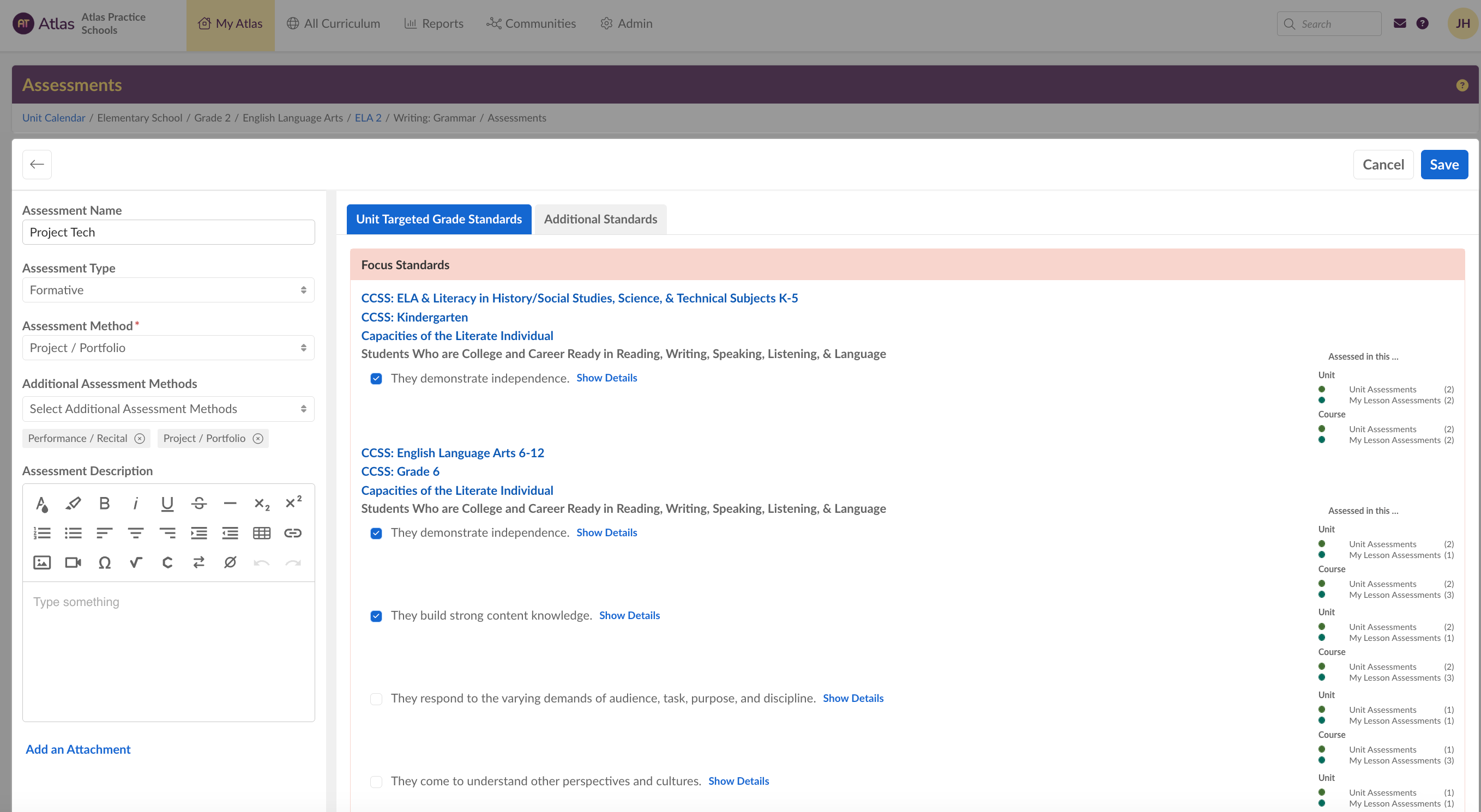Uncheck 'They build strong content knowledge'
The width and height of the screenshot is (1481, 812).
(x=376, y=615)
